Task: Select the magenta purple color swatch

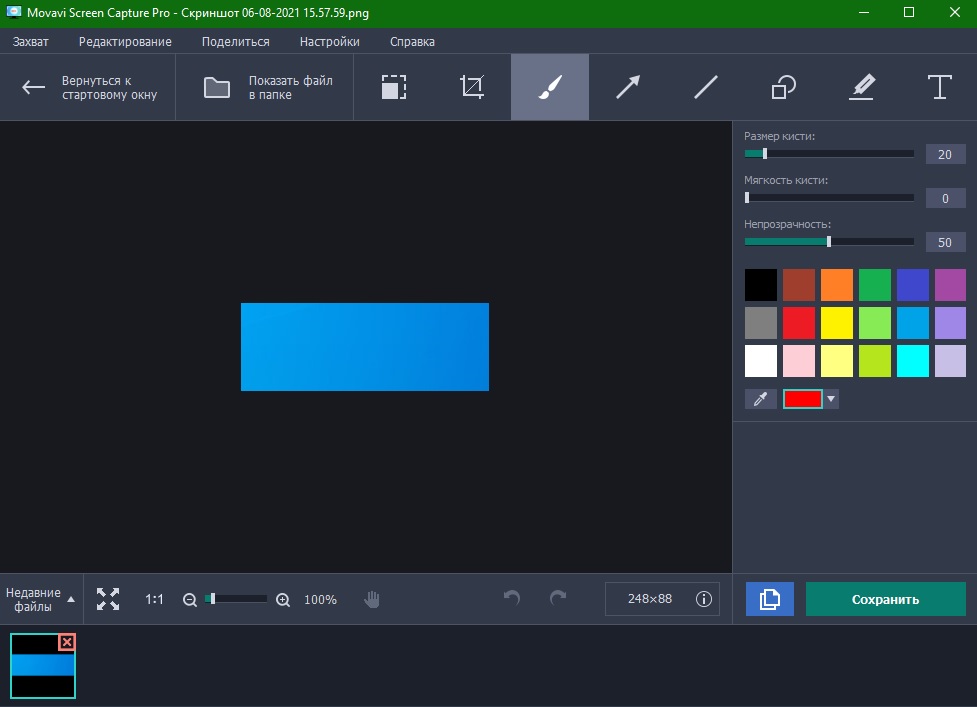Action: 950,285
